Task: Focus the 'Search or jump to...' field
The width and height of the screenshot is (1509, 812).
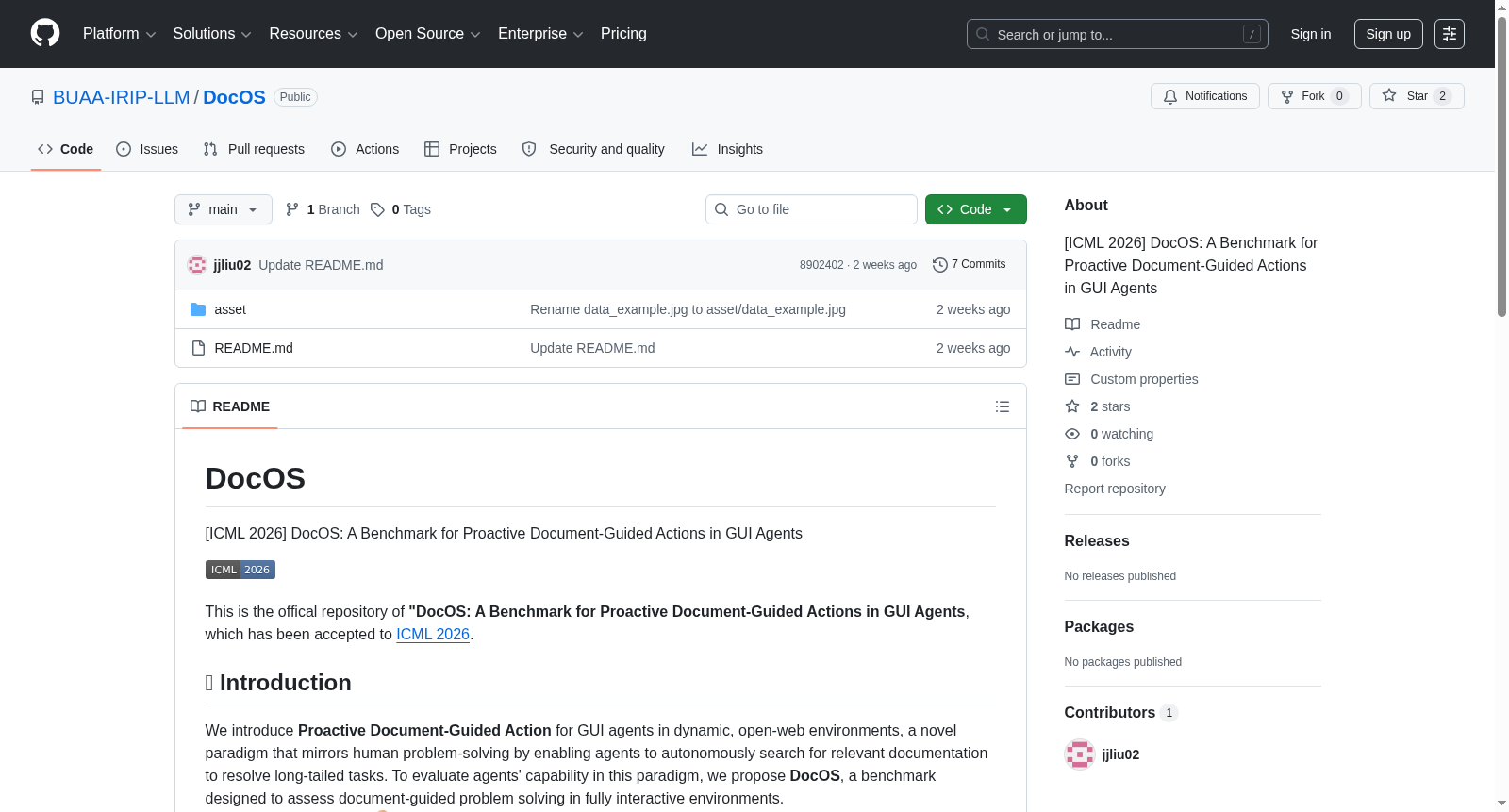Action: point(1118,34)
